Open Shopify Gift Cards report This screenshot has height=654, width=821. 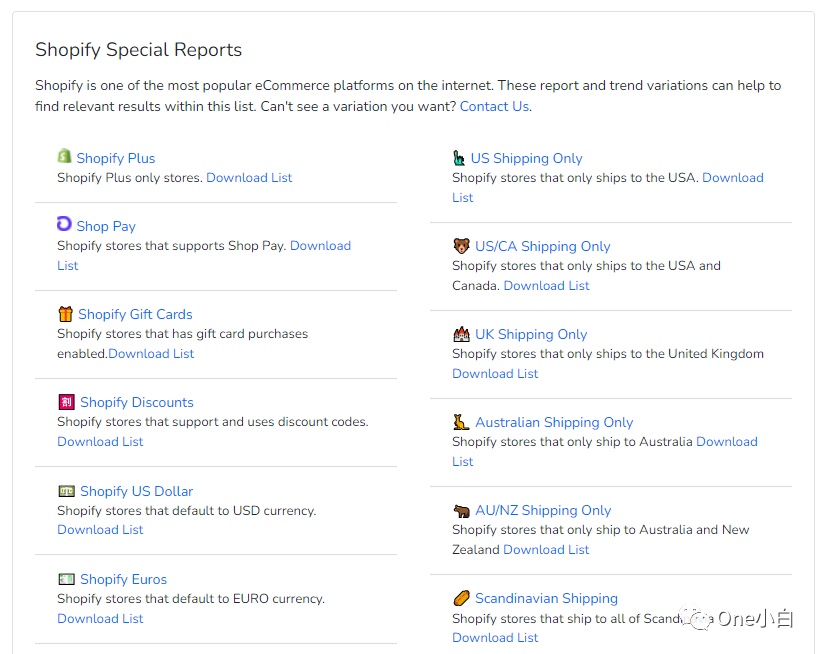coord(135,314)
